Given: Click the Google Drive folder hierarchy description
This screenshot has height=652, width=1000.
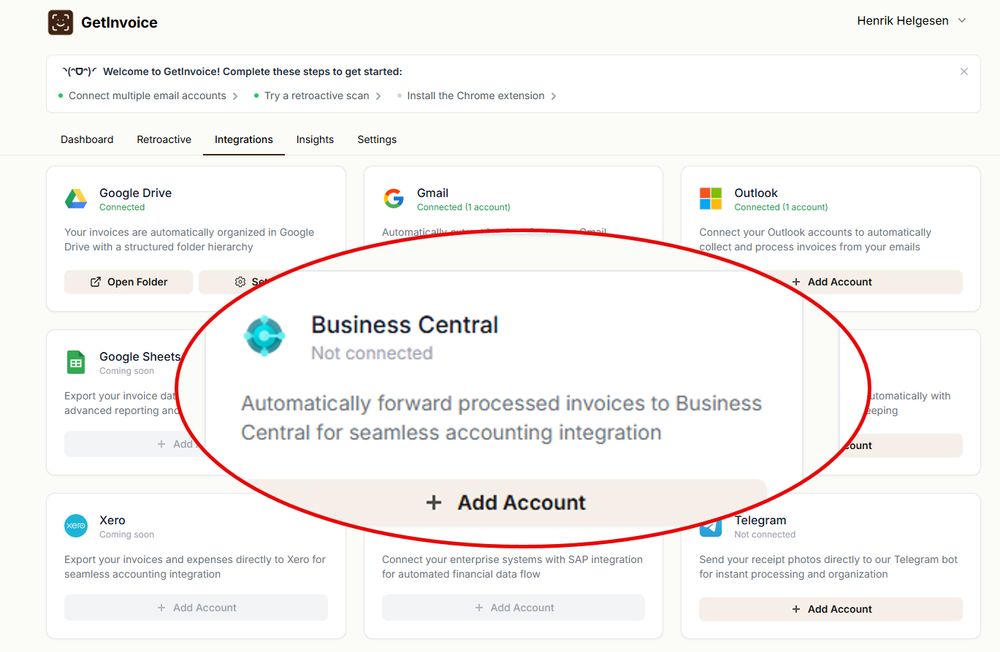Looking at the screenshot, I should click(x=189, y=239).
